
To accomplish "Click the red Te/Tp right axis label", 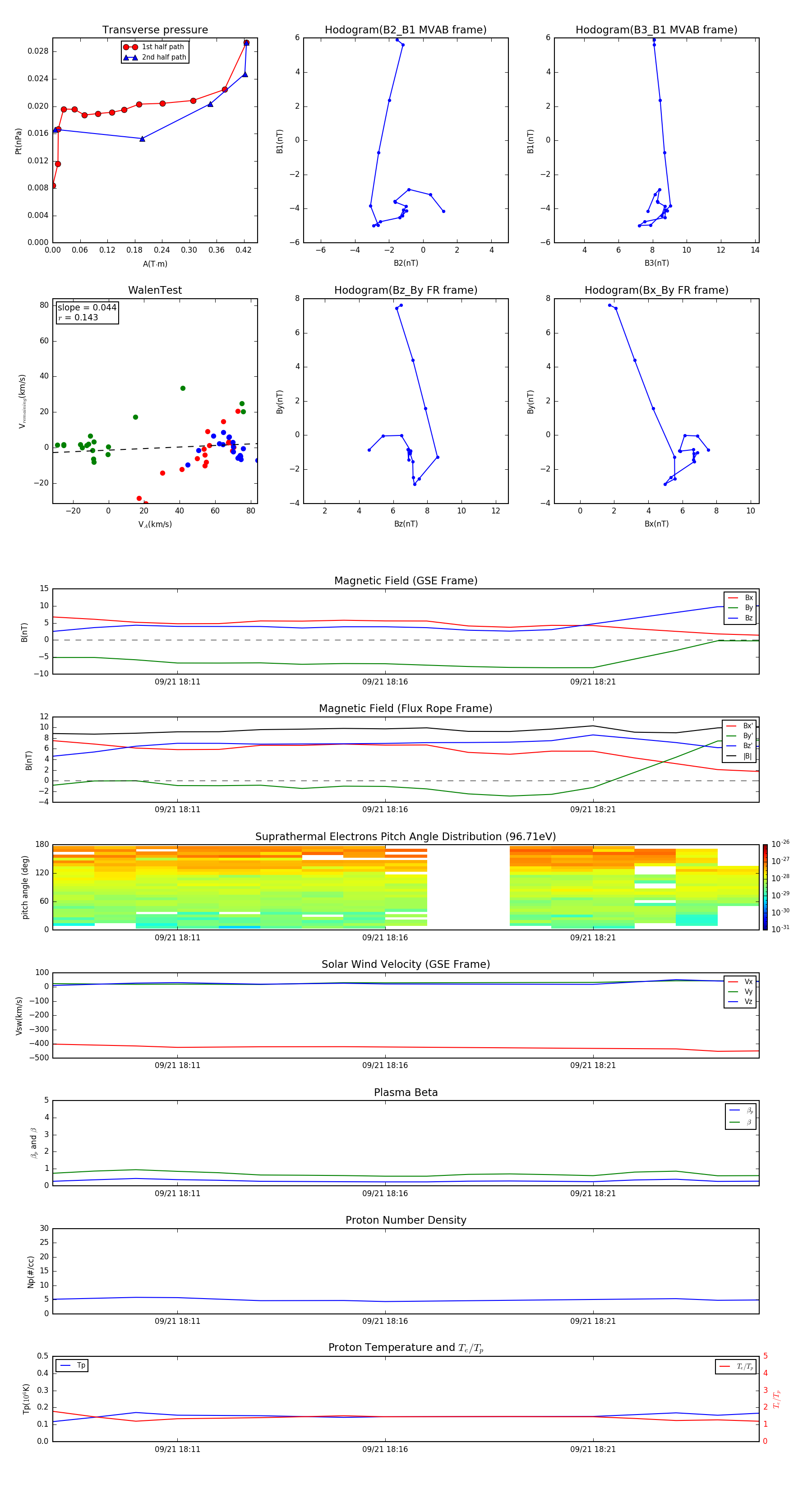I will pos(777,1399).
